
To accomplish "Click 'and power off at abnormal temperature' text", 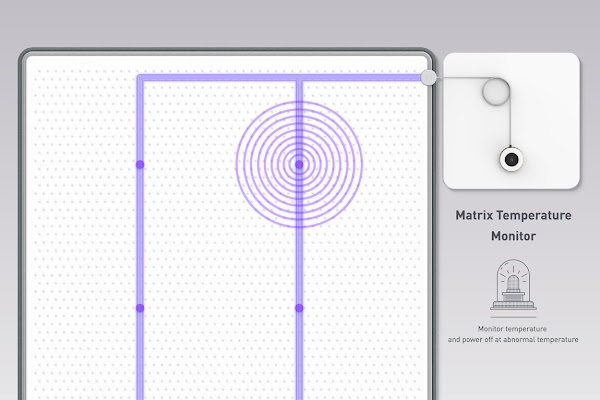I will pos(513,340).
